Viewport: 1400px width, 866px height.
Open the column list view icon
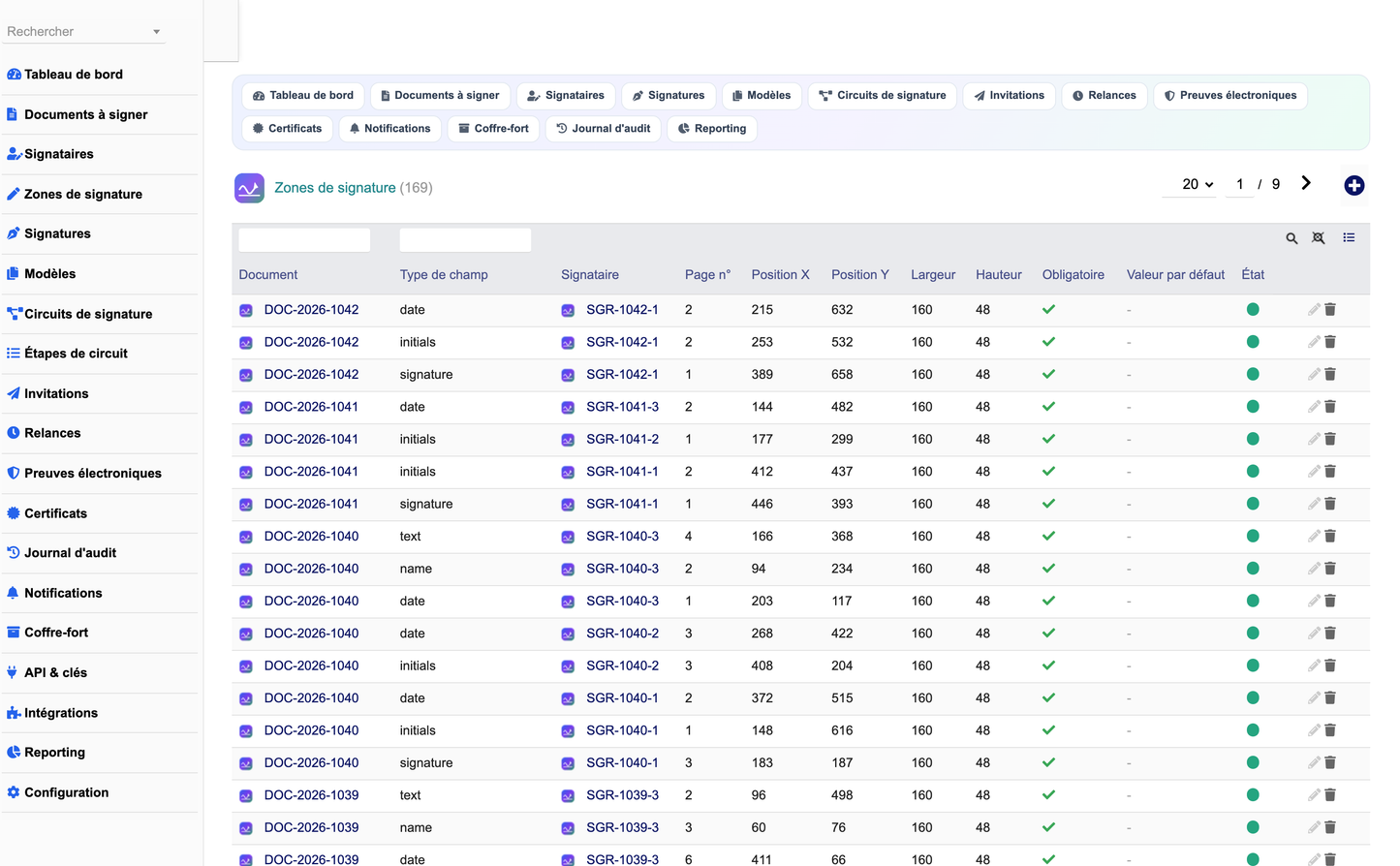[1349, 238]
